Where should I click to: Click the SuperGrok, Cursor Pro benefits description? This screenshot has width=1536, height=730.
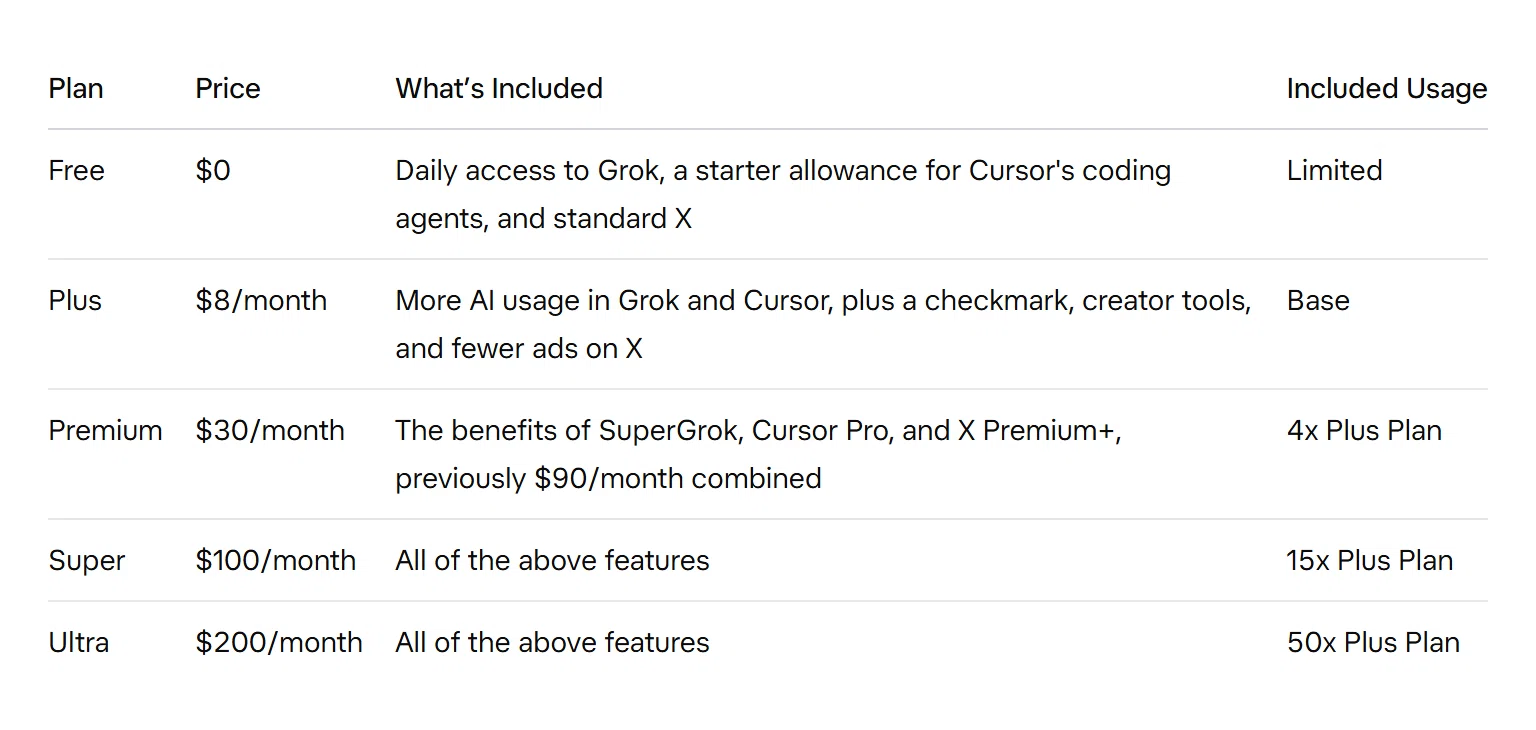(x=758, y=454)
